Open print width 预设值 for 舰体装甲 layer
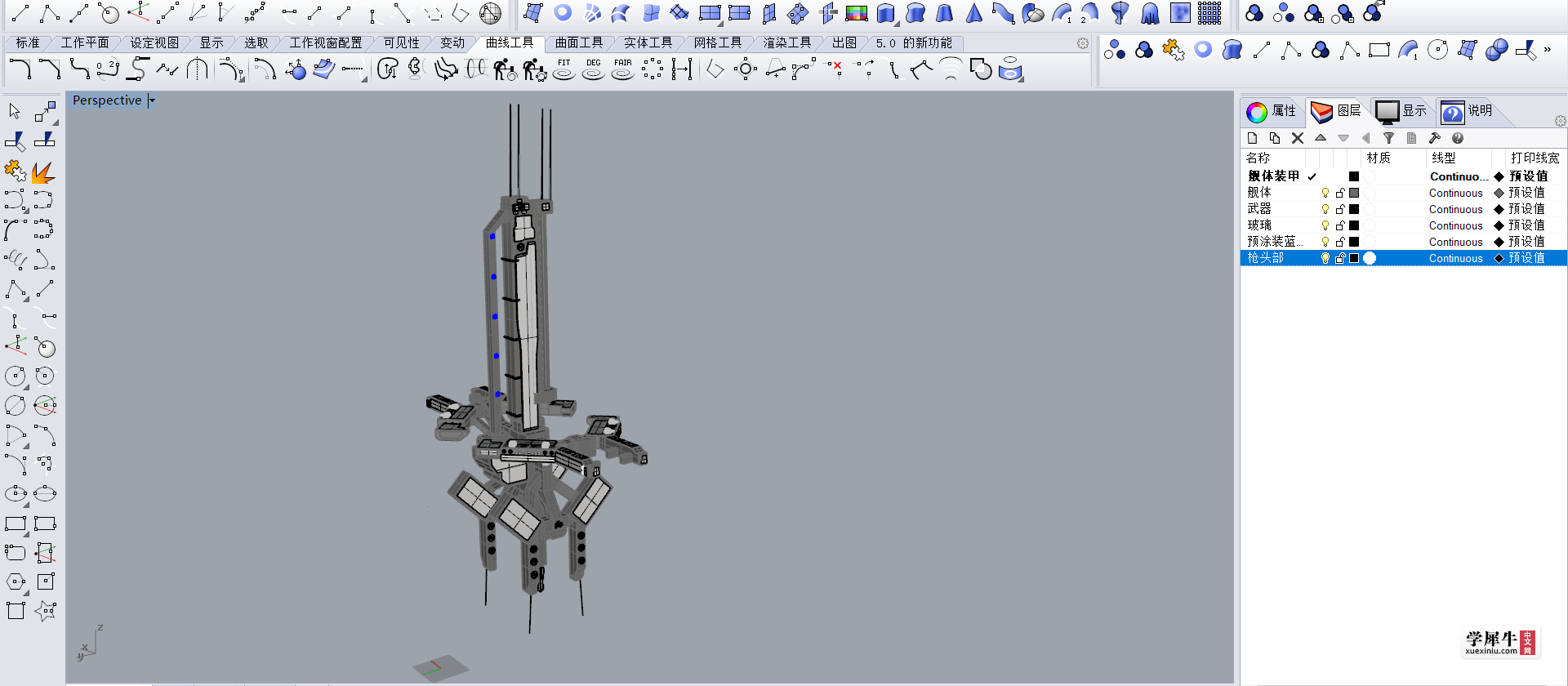The image size is (1568, 686). click(1528, 176)
